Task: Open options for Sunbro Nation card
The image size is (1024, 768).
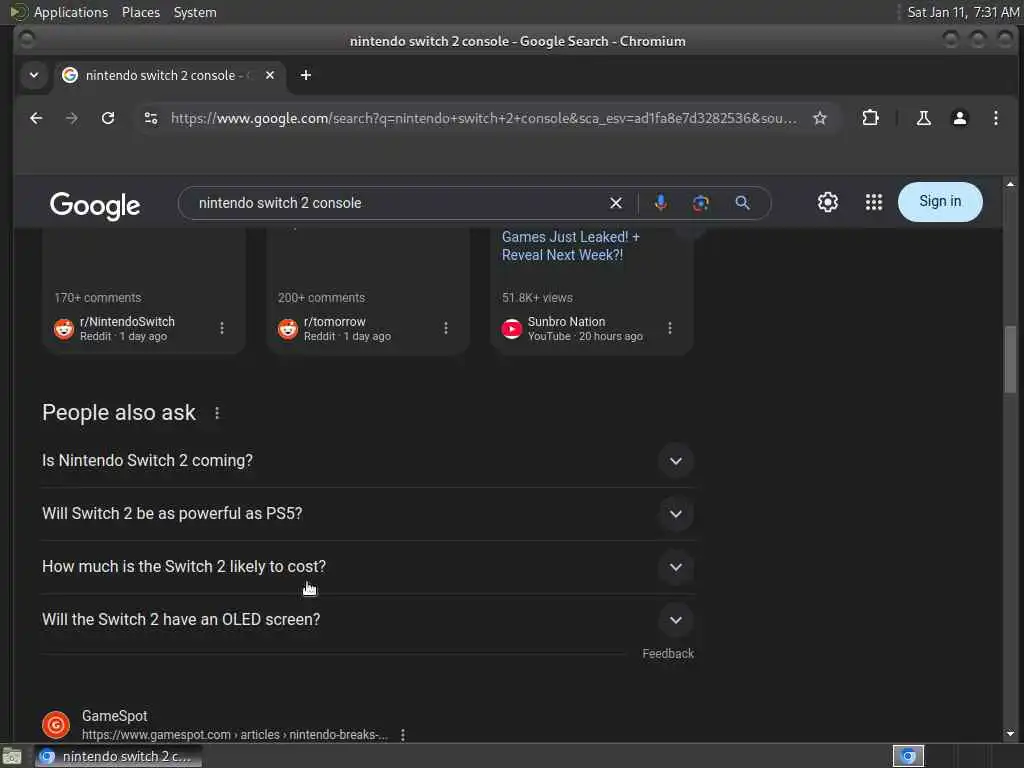Action: tap(670, 328)
